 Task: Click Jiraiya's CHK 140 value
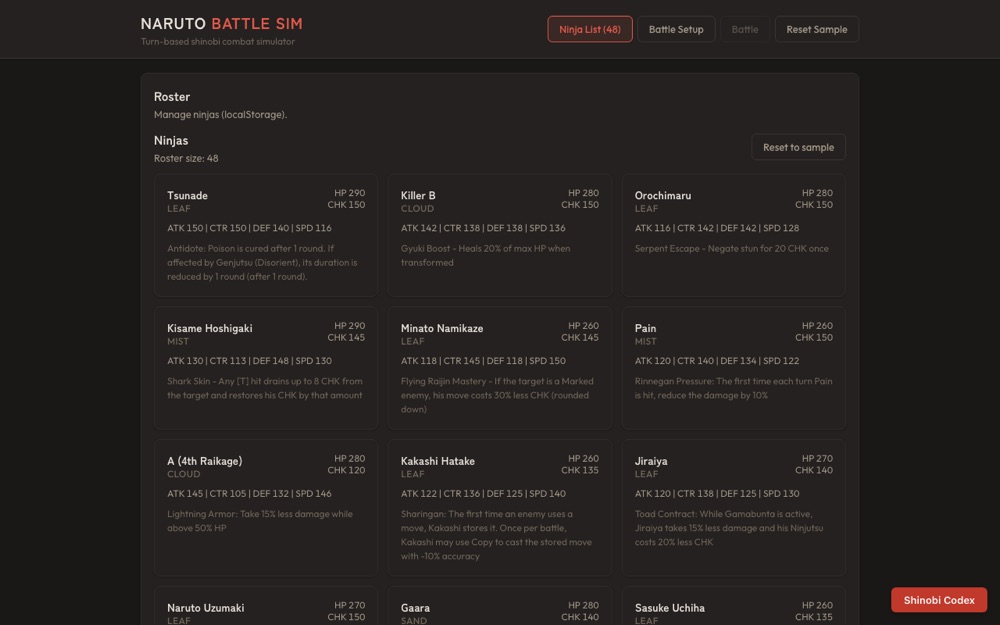(x=814, y=470)
